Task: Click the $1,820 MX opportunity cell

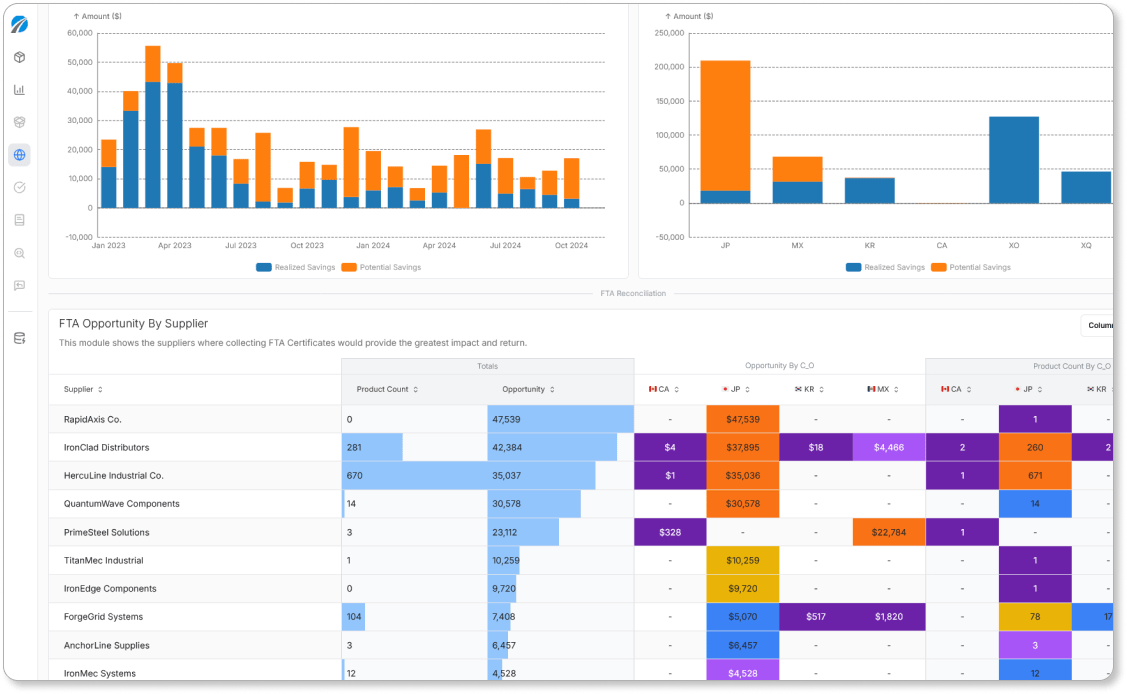Action: (x=889, y=616)
